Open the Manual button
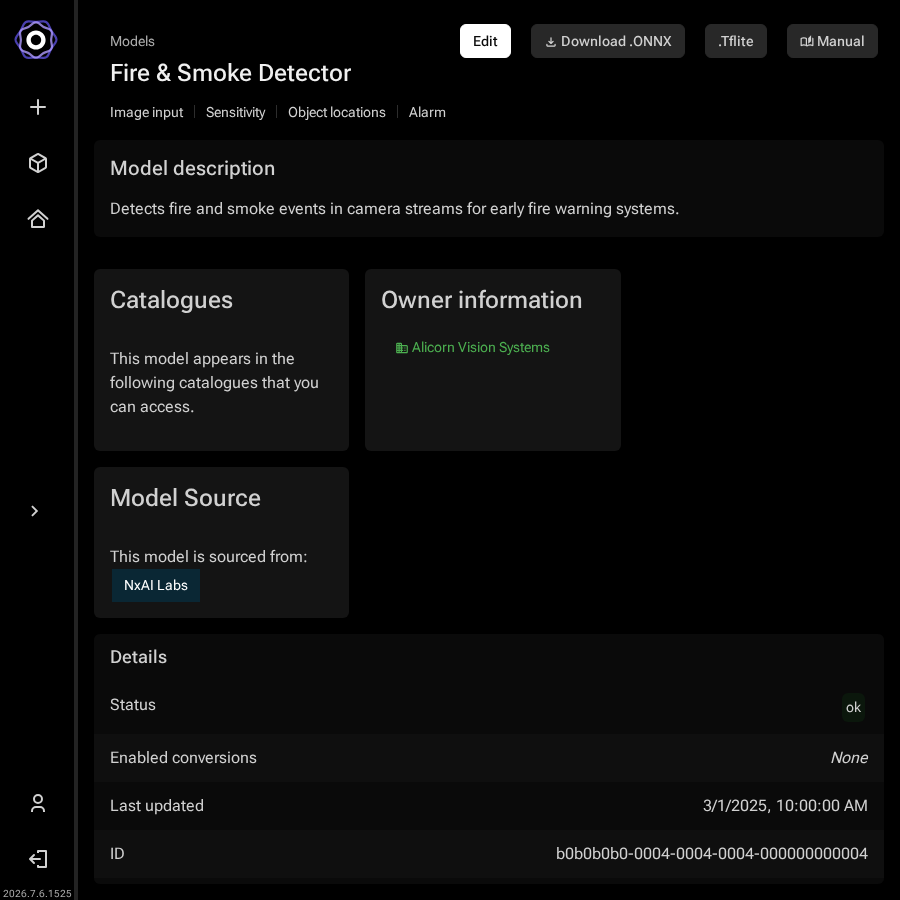Screen dimensions: 900x900 [x=832, y=41]
